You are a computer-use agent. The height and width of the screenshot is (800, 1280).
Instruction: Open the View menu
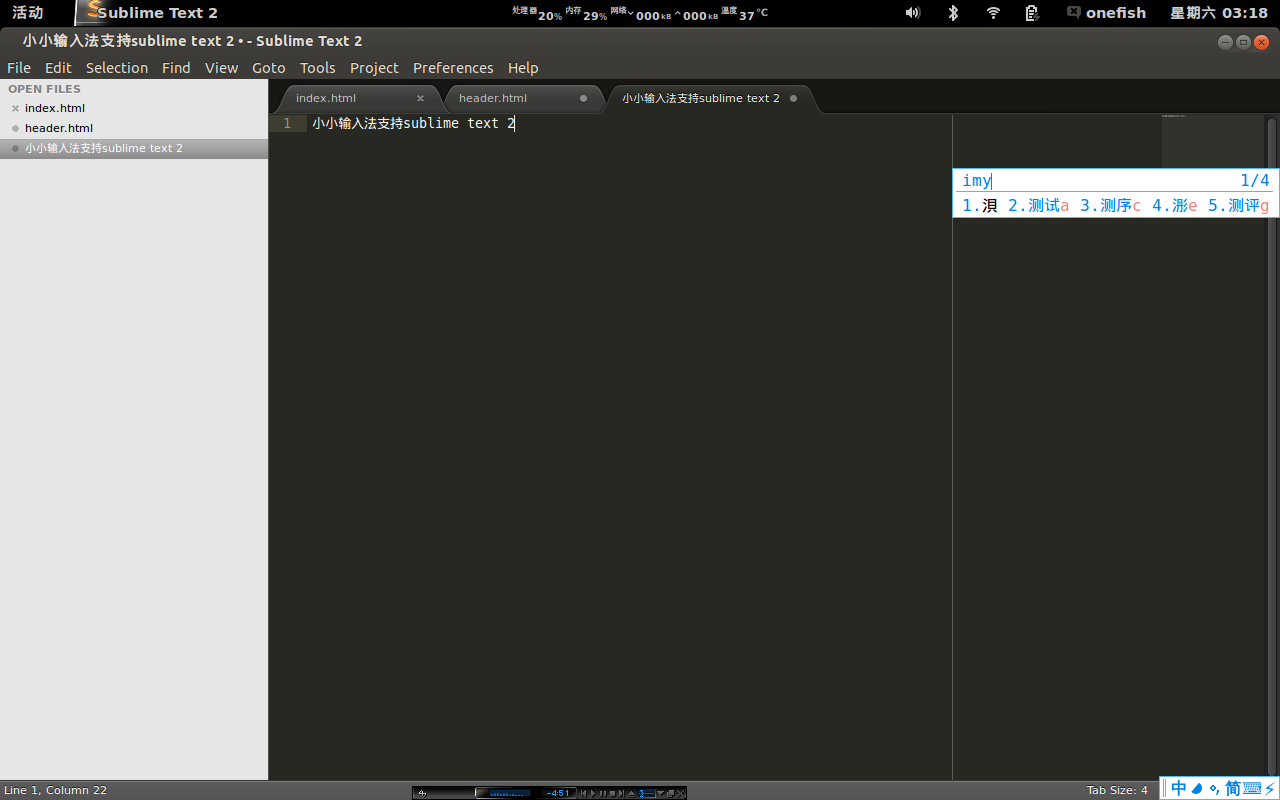click(x=221, y=68)
